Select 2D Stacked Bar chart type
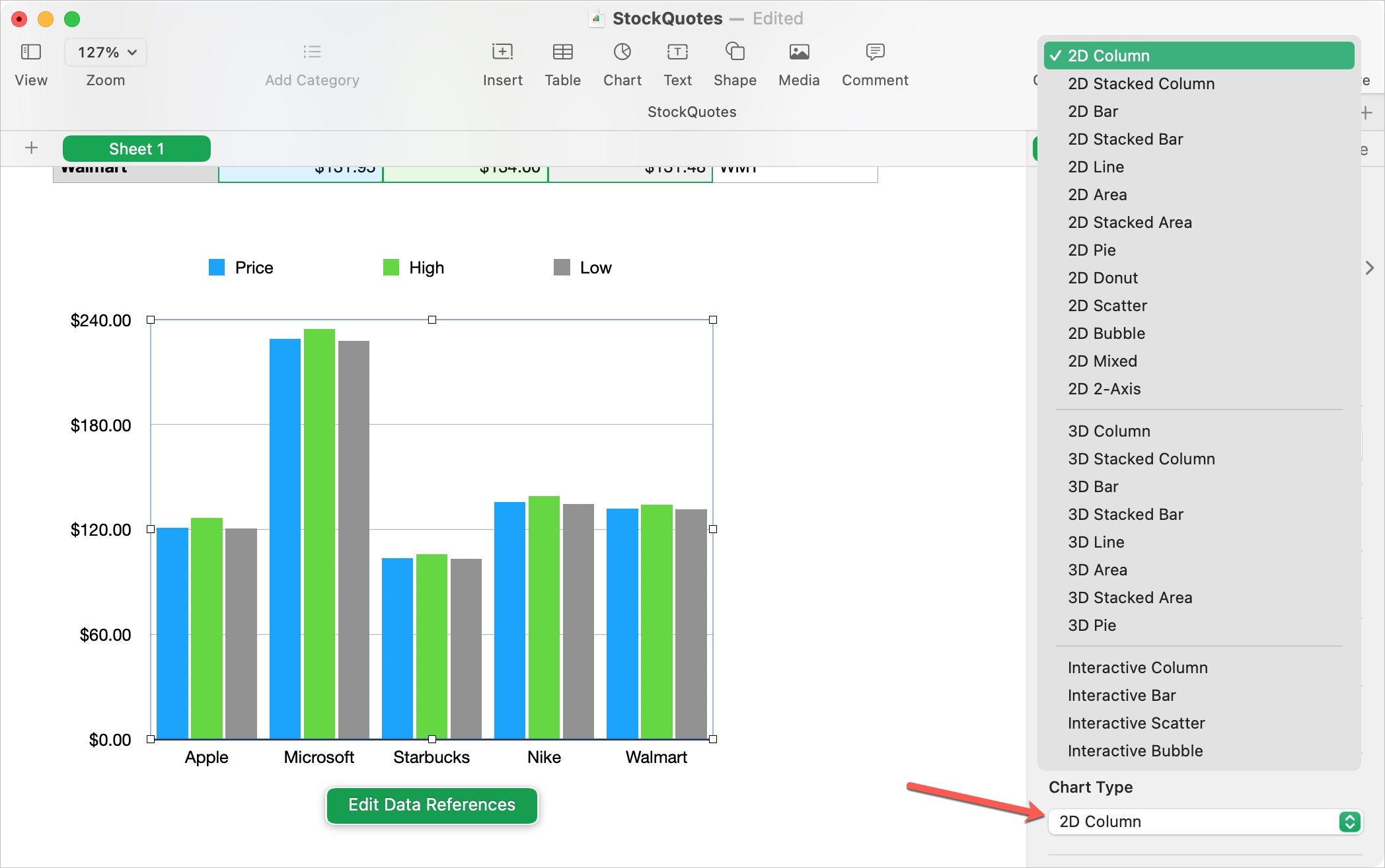This screenshot has height=868, width=1385. [1199, 139]
